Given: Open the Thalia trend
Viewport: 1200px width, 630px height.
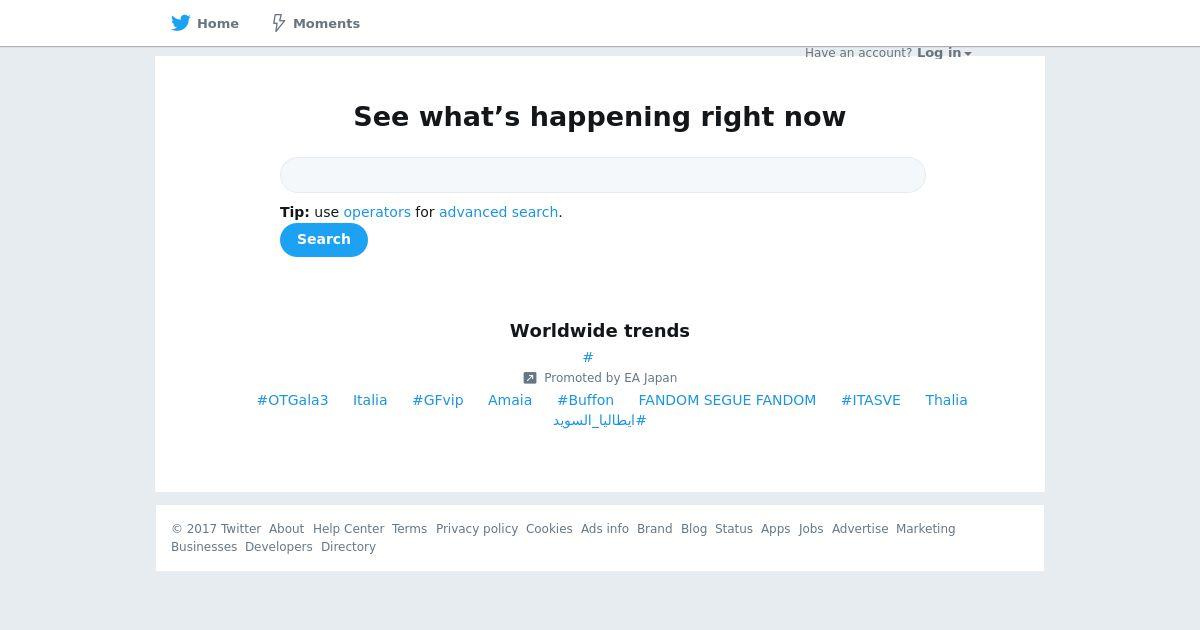Looking at the screenshot, I should [x=946, y=400].
